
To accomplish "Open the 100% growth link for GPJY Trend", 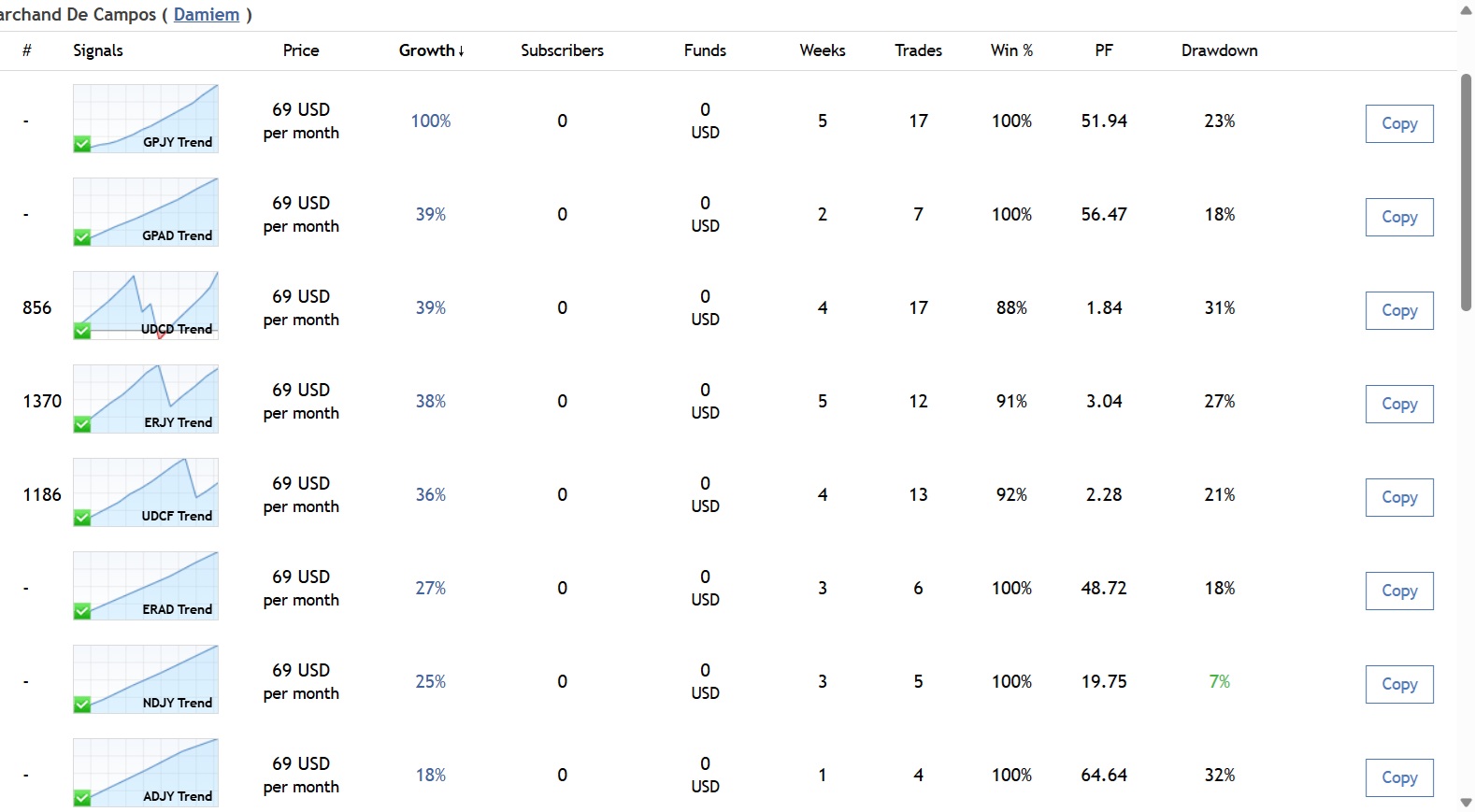I will (x=431, y=121).
